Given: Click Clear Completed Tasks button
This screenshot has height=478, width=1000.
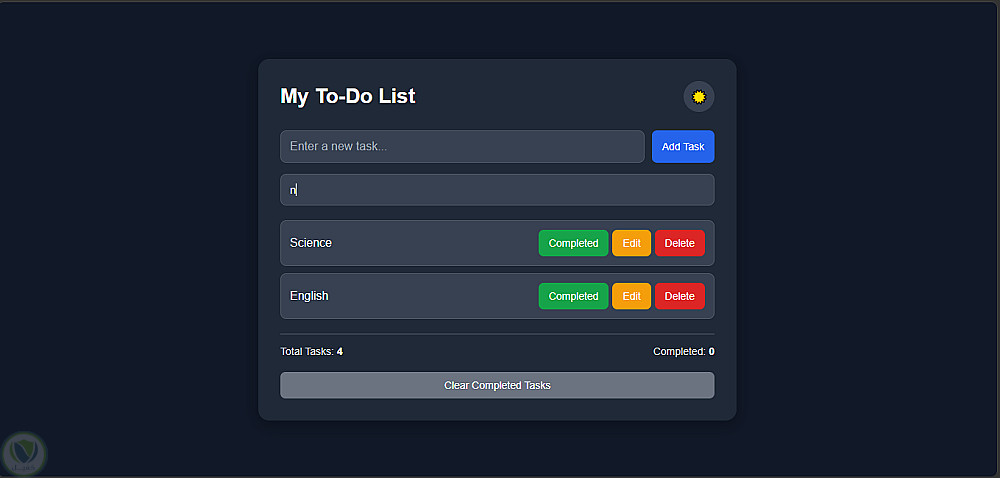Looking at the screenshot, I should [497, 385].
